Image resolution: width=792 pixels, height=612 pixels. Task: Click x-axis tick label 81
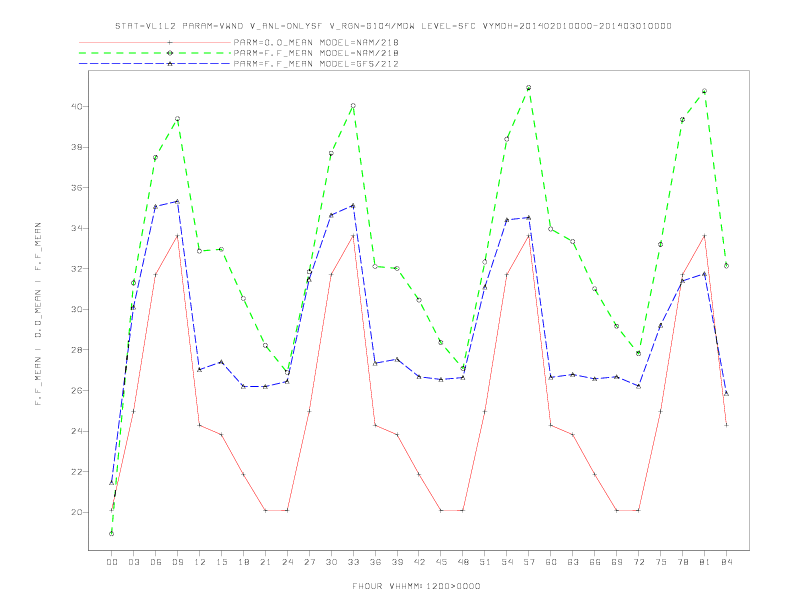pos(704,562)
